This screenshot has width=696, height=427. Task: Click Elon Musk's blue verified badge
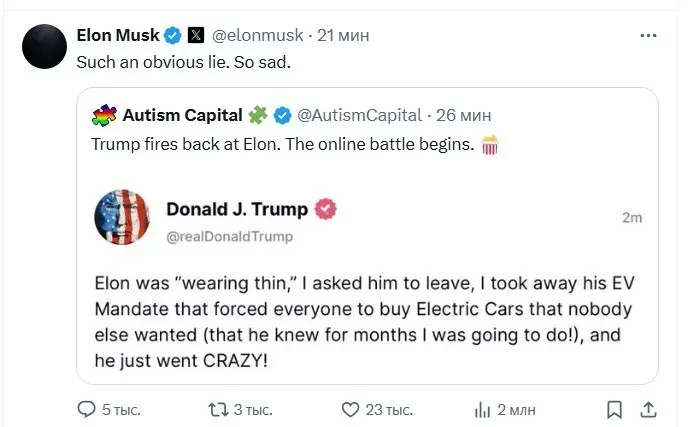pyautogui.click(x=173, y=36)
